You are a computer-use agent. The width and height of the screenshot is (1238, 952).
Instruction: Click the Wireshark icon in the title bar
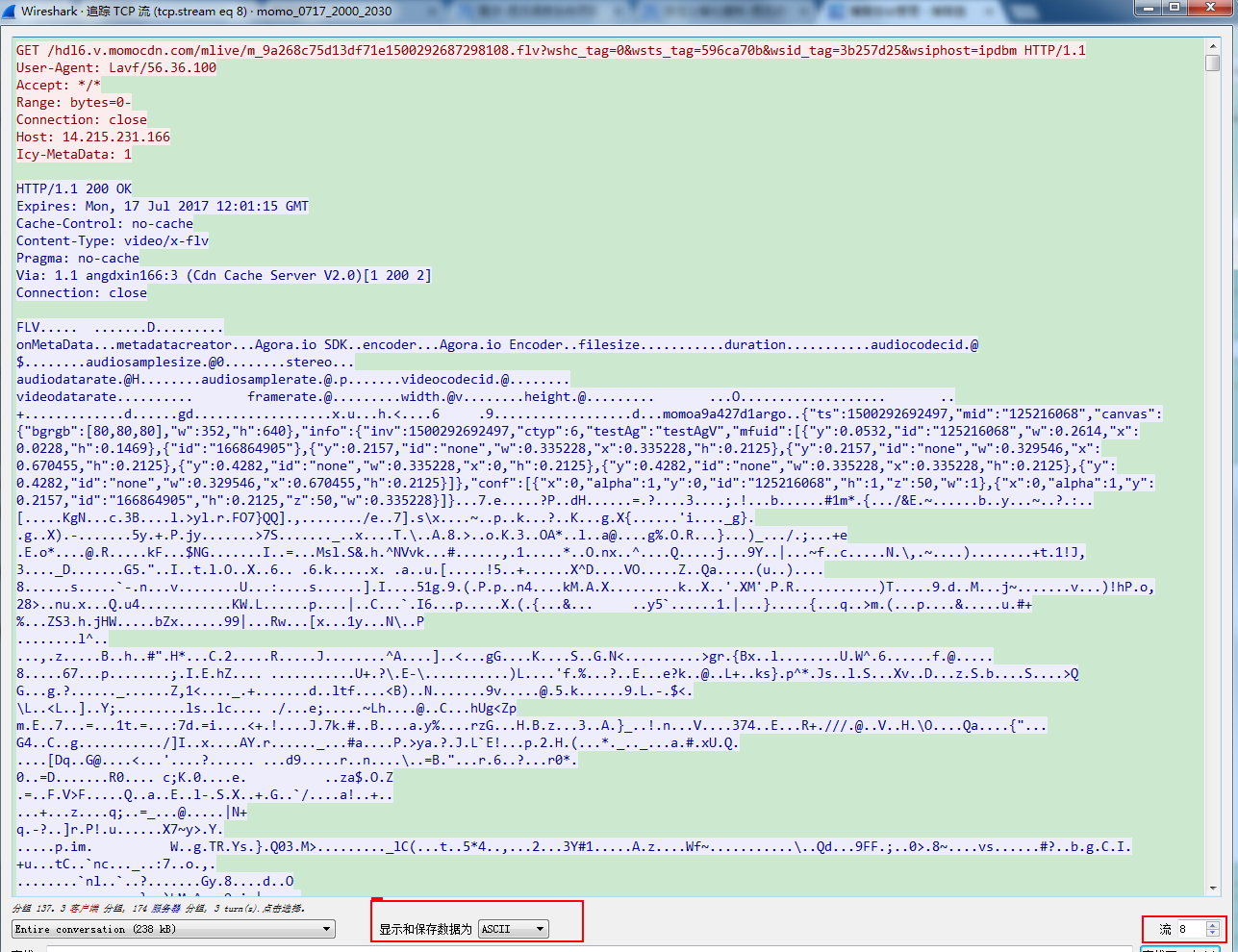10,12
